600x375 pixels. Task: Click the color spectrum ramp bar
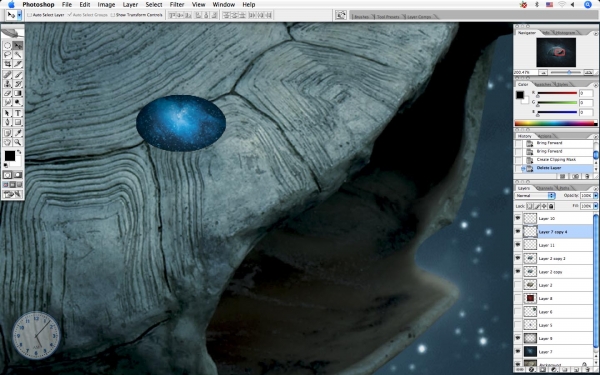[x=556, y=123]
